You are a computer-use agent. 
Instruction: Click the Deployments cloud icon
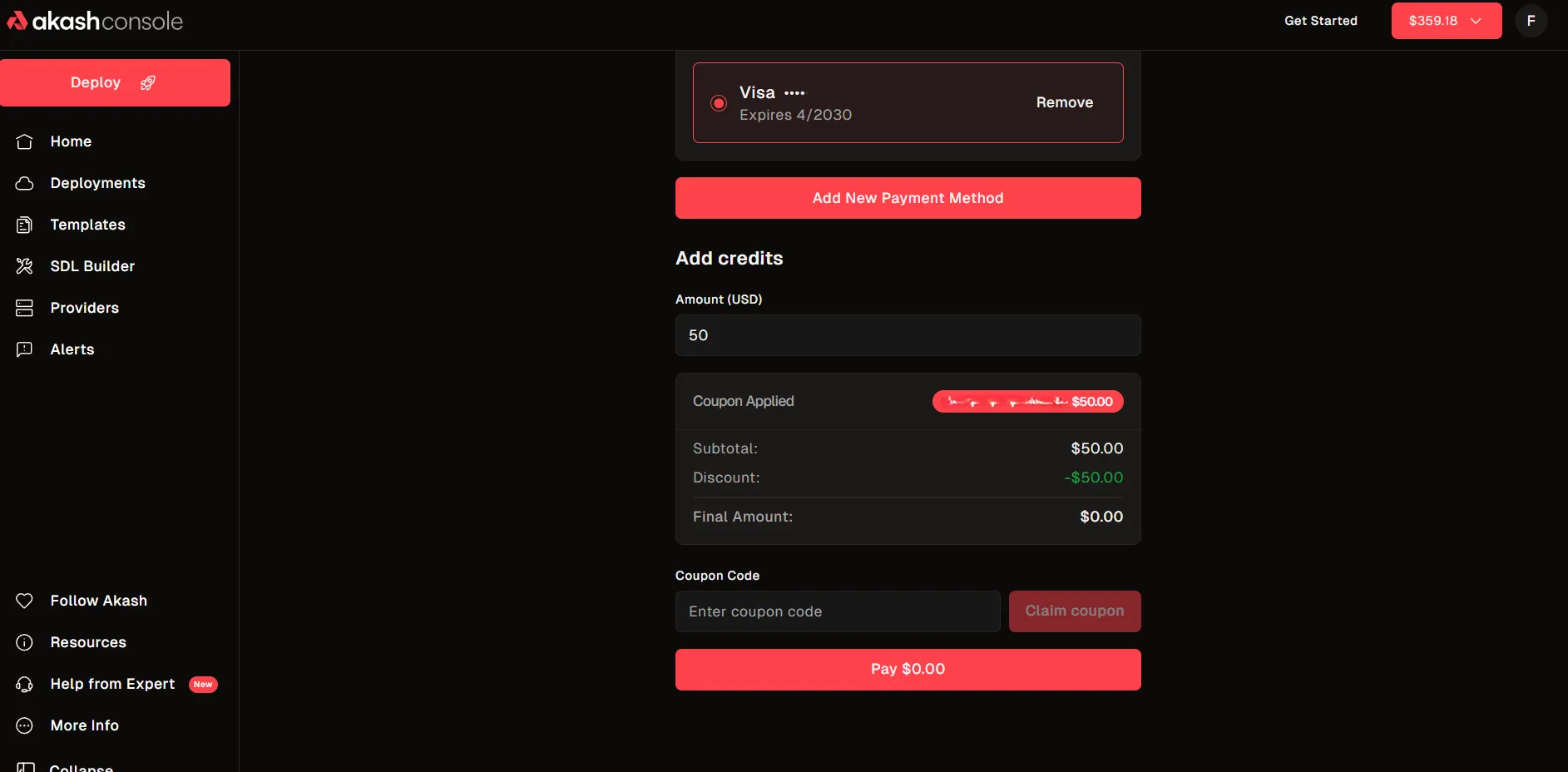25,183
